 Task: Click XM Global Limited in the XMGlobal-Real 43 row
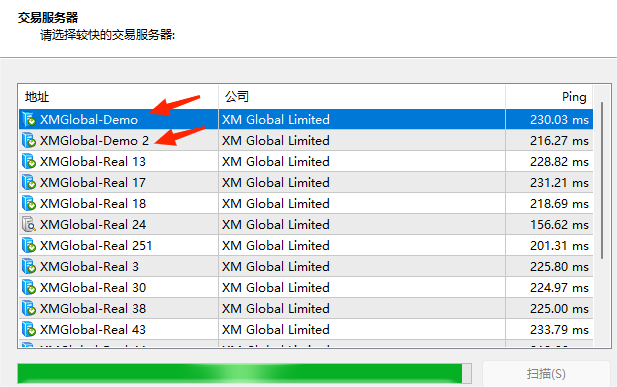click(275, 329)
